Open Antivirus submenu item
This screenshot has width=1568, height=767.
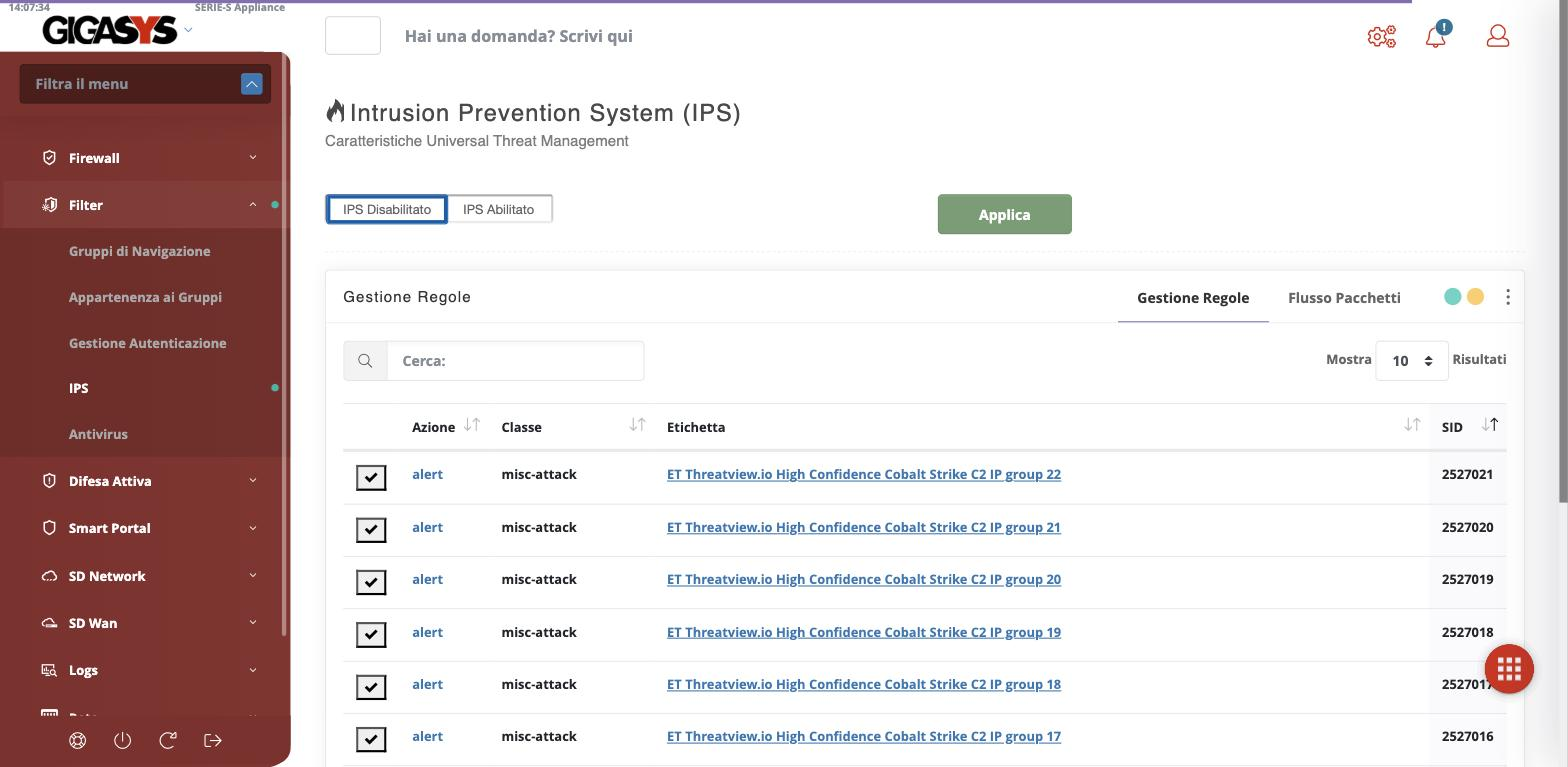tap(98, 434)
